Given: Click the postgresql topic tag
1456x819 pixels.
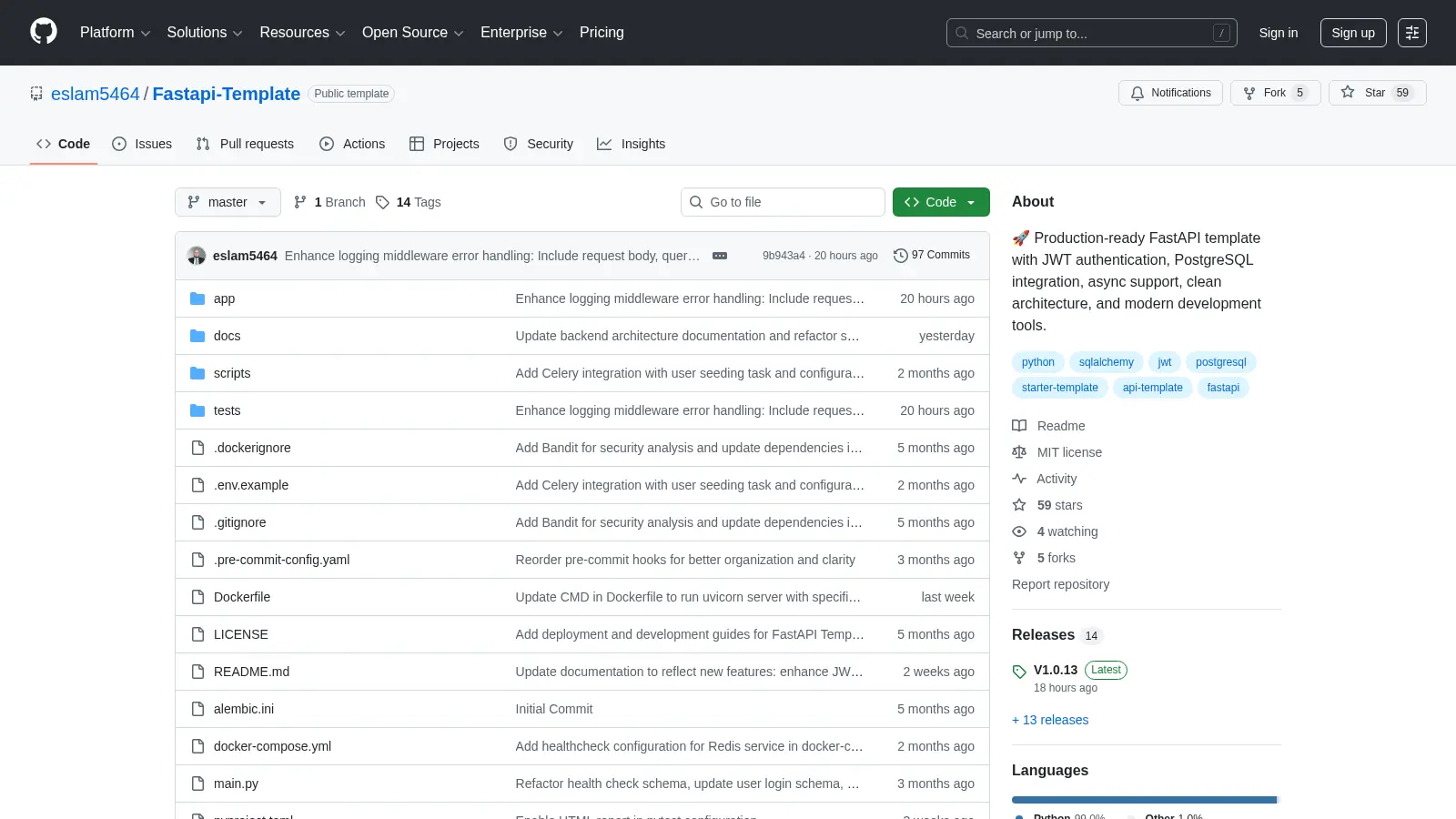Looking at the screenshot, I should coord(1220,362).
